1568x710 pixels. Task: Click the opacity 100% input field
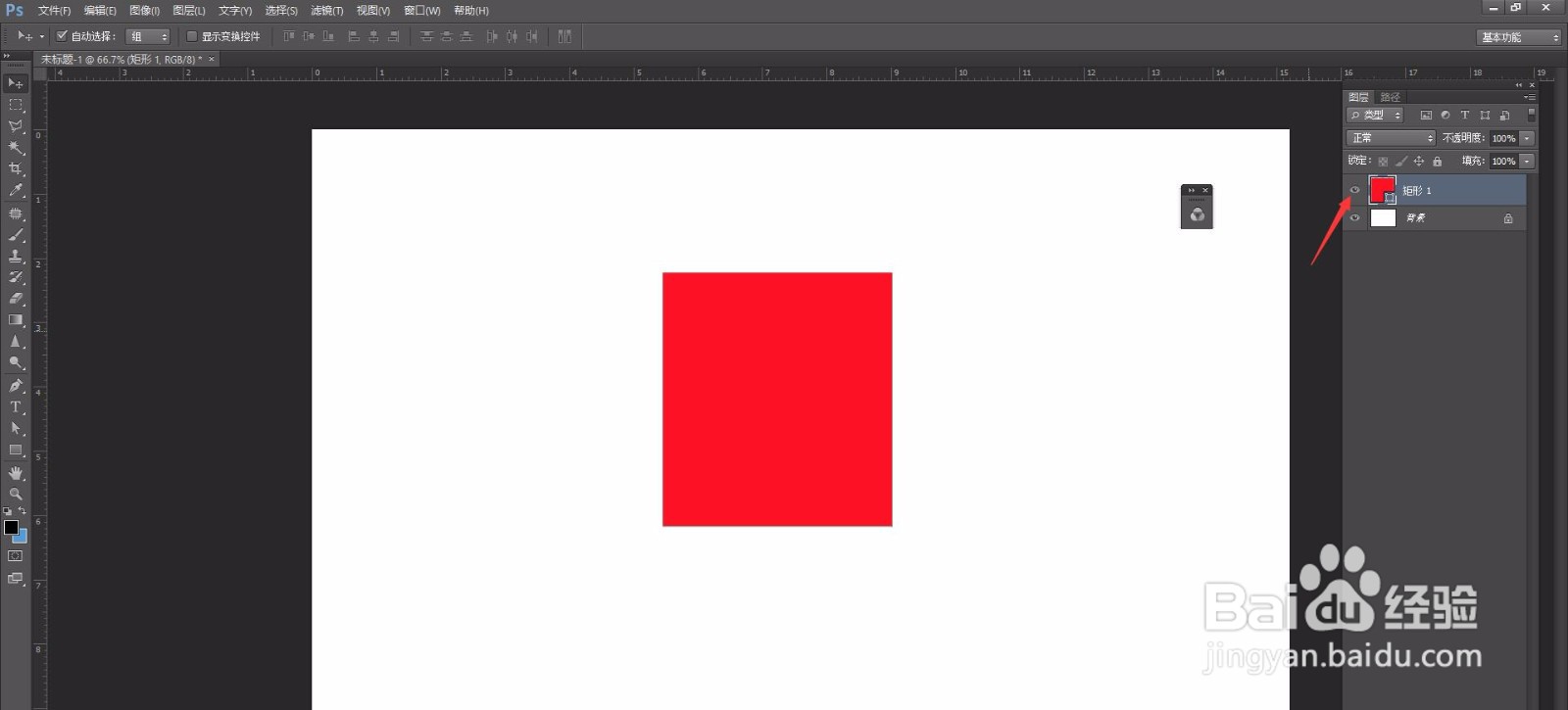pos(1503,138)
